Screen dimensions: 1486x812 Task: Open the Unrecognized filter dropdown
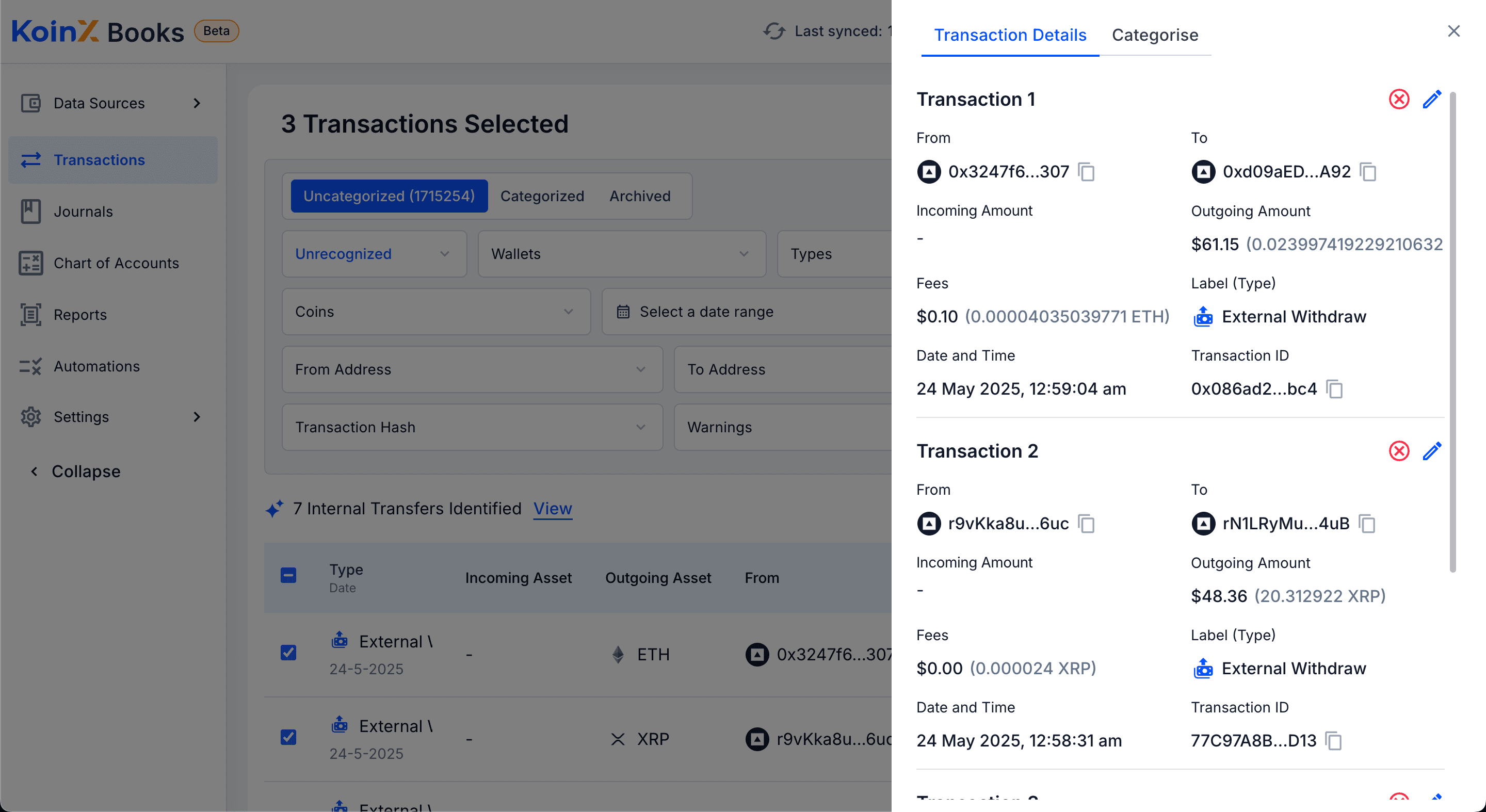click(x=374, y=254)
